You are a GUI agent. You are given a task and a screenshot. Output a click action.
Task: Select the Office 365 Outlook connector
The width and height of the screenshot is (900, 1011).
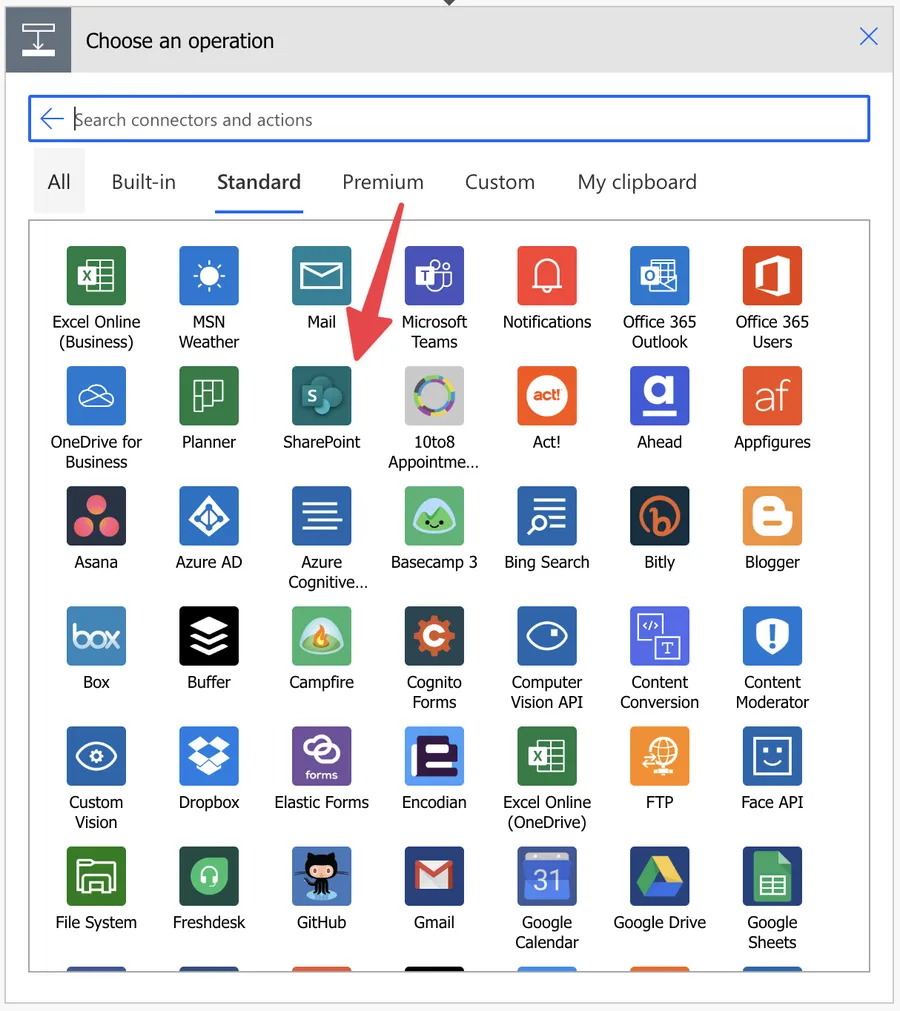tap(659, 276)
